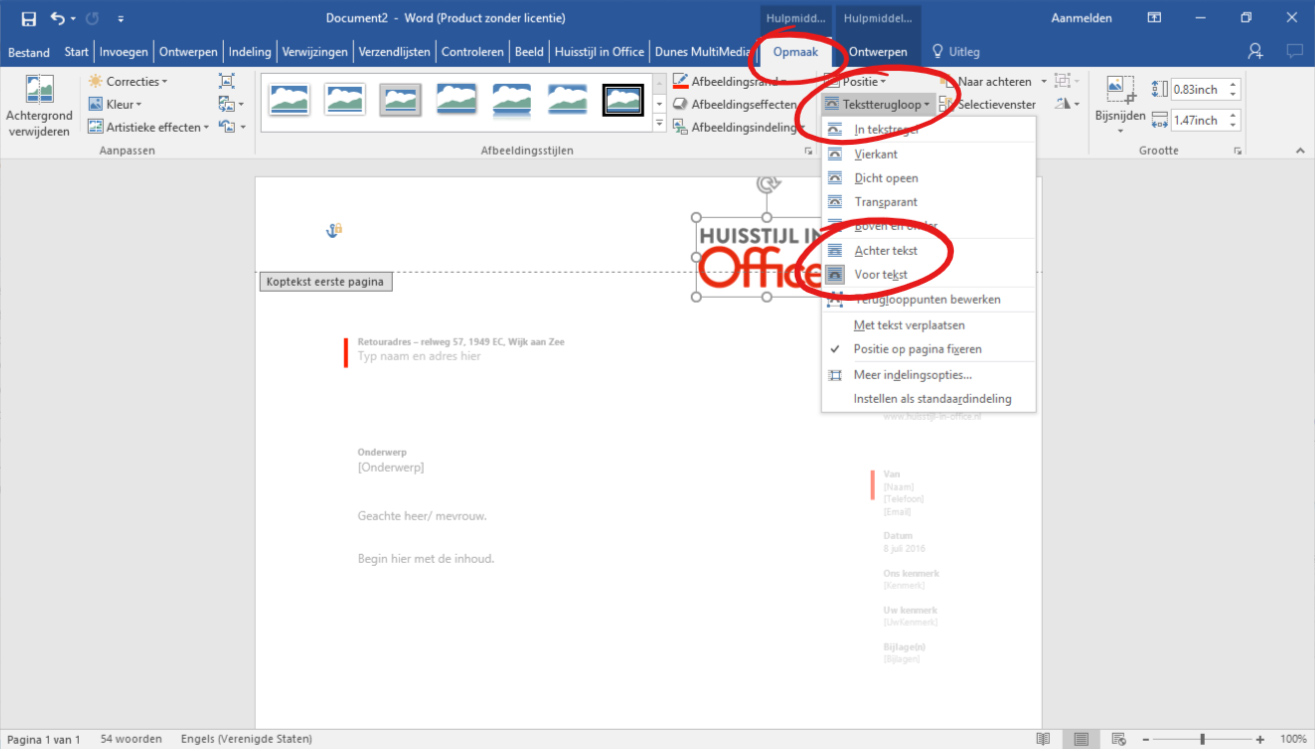Open the Positie dropdown
This screenshot has height=751, width=1315.
(x=856, y=81)
